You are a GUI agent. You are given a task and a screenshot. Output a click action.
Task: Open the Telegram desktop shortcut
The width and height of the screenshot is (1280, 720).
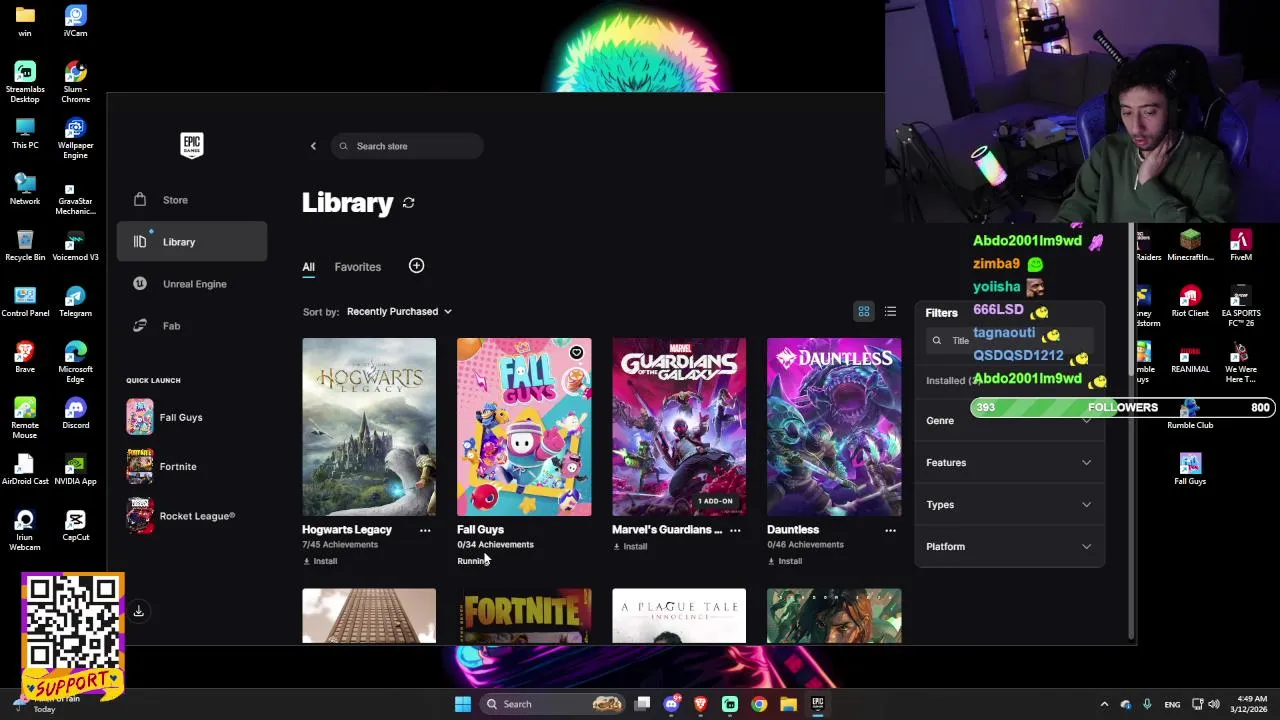click(75, 301)
